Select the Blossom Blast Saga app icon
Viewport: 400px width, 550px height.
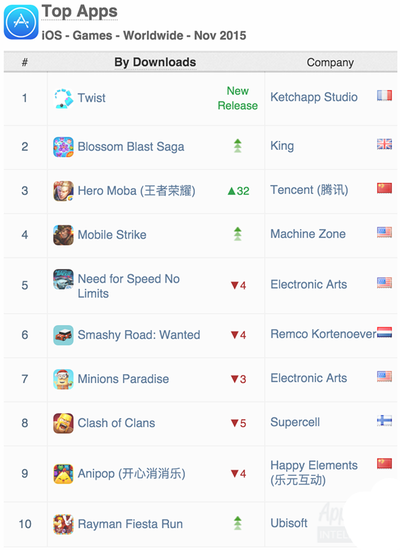click(64, 147)
